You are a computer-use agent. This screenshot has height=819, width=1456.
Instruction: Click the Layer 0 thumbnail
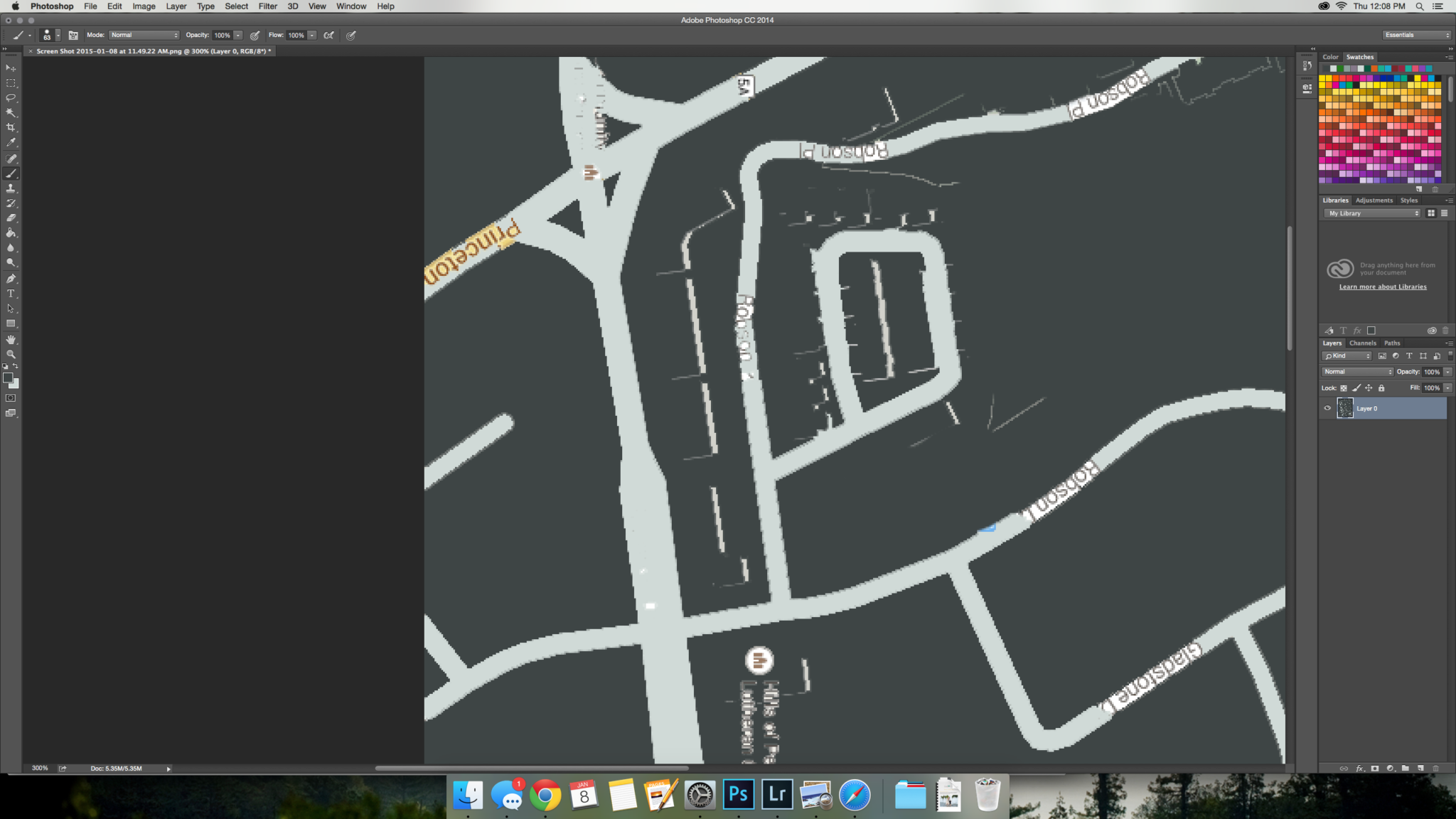coord(1345,408)
